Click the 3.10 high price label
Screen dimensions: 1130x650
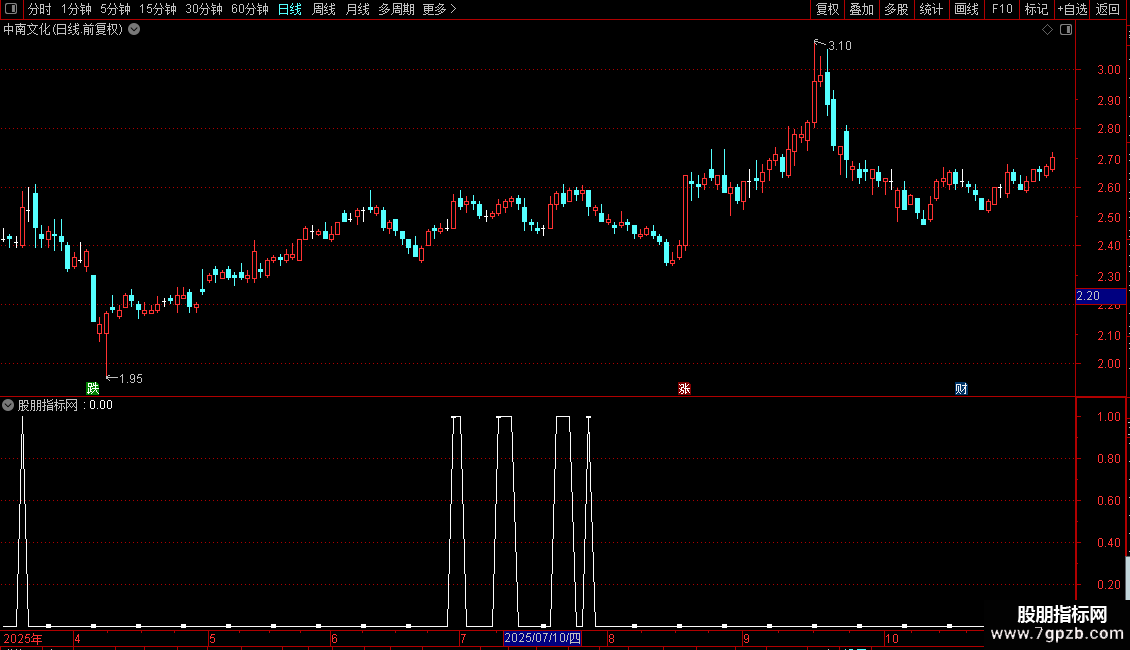840,46
